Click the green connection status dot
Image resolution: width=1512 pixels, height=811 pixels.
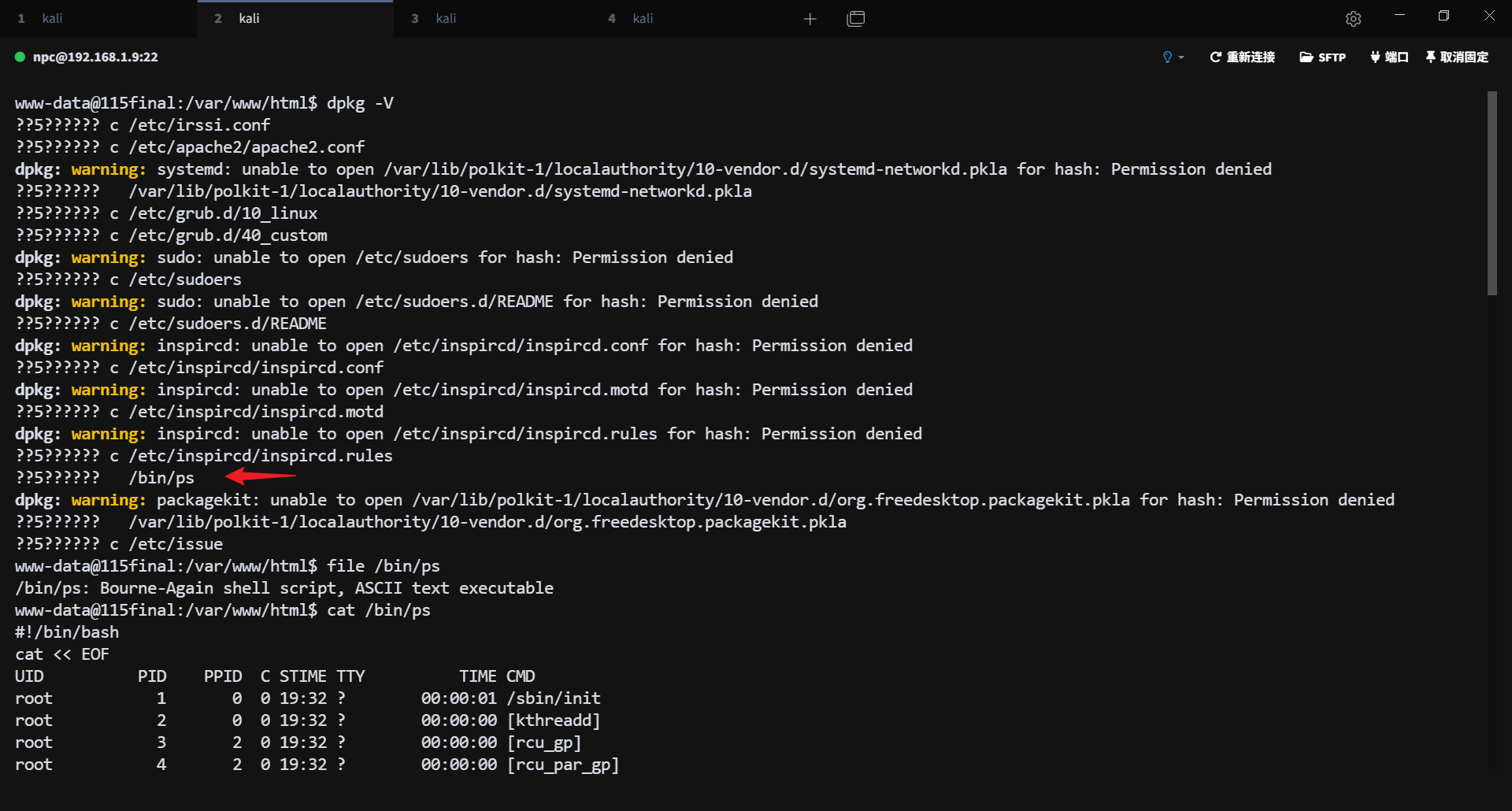[x=20, y=57]
